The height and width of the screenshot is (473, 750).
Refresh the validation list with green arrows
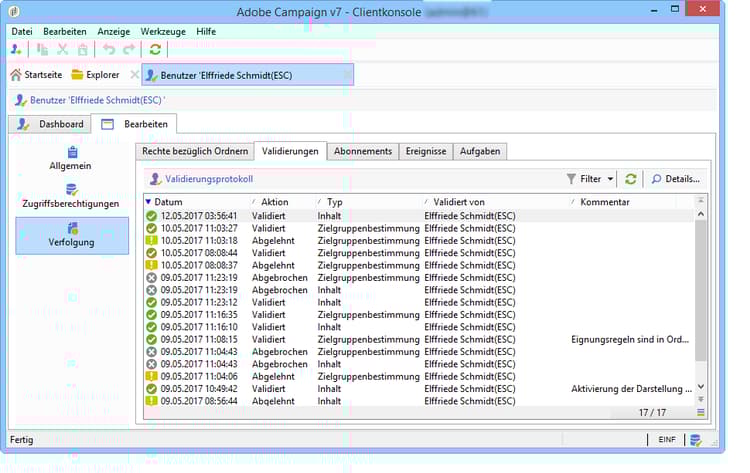point(631,179)
